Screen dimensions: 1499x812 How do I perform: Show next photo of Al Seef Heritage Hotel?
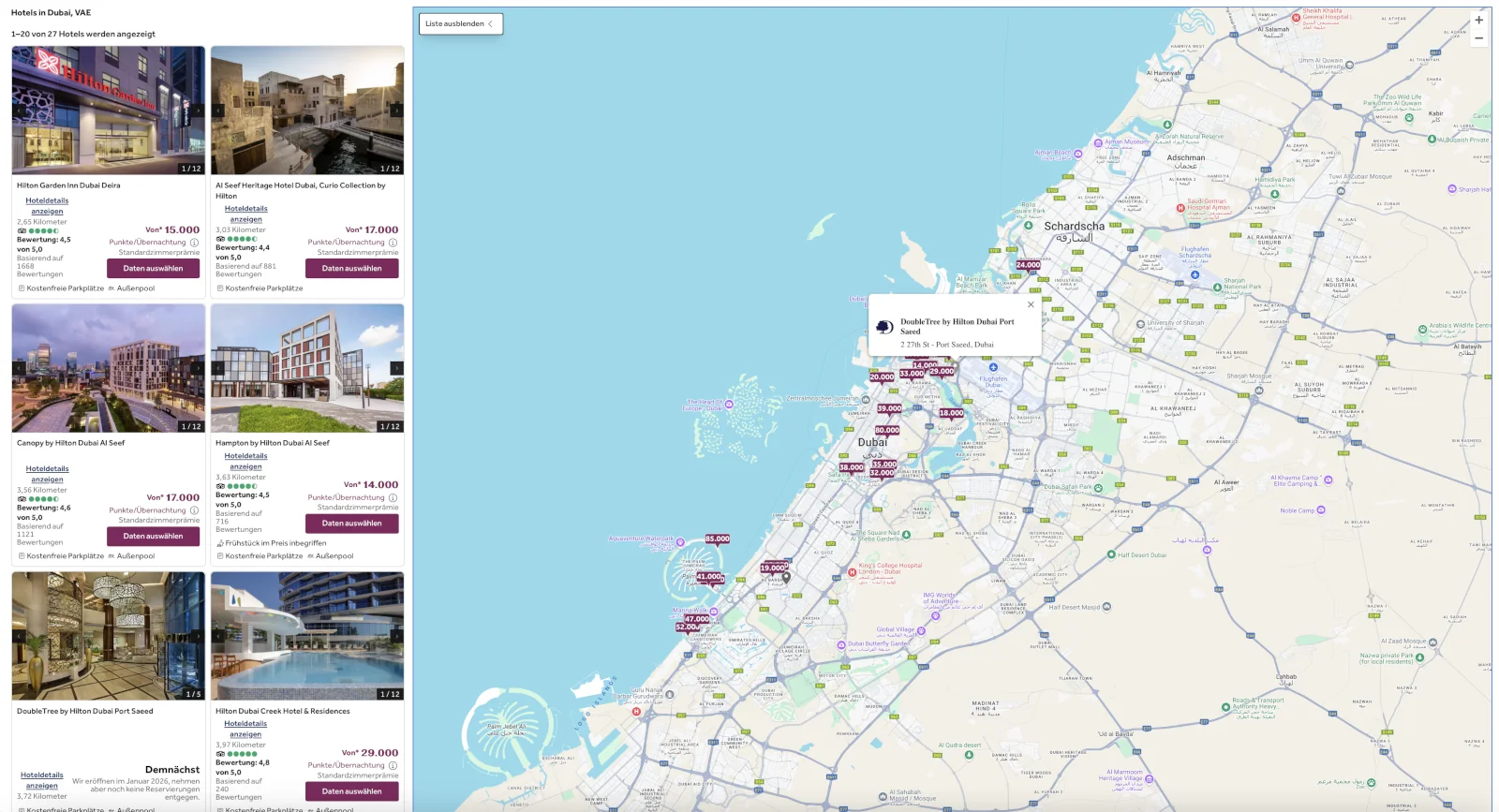pos(396,111)
